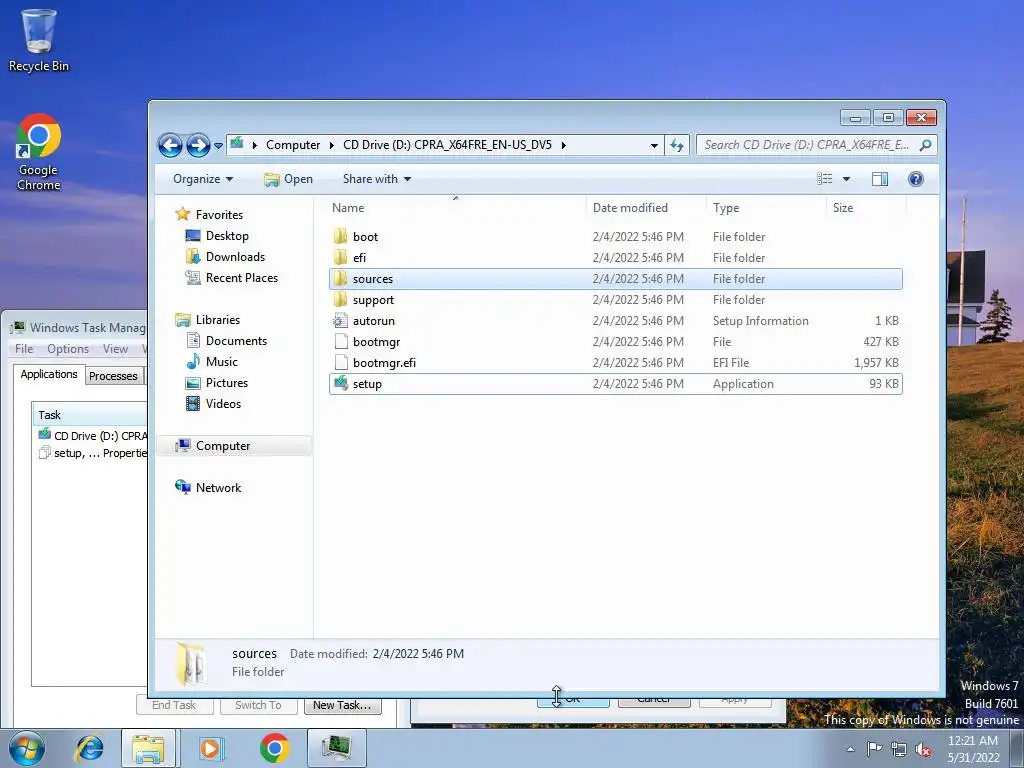Select the support folder icon
The image size is (1024, 768).
click(x=340, y=300)
